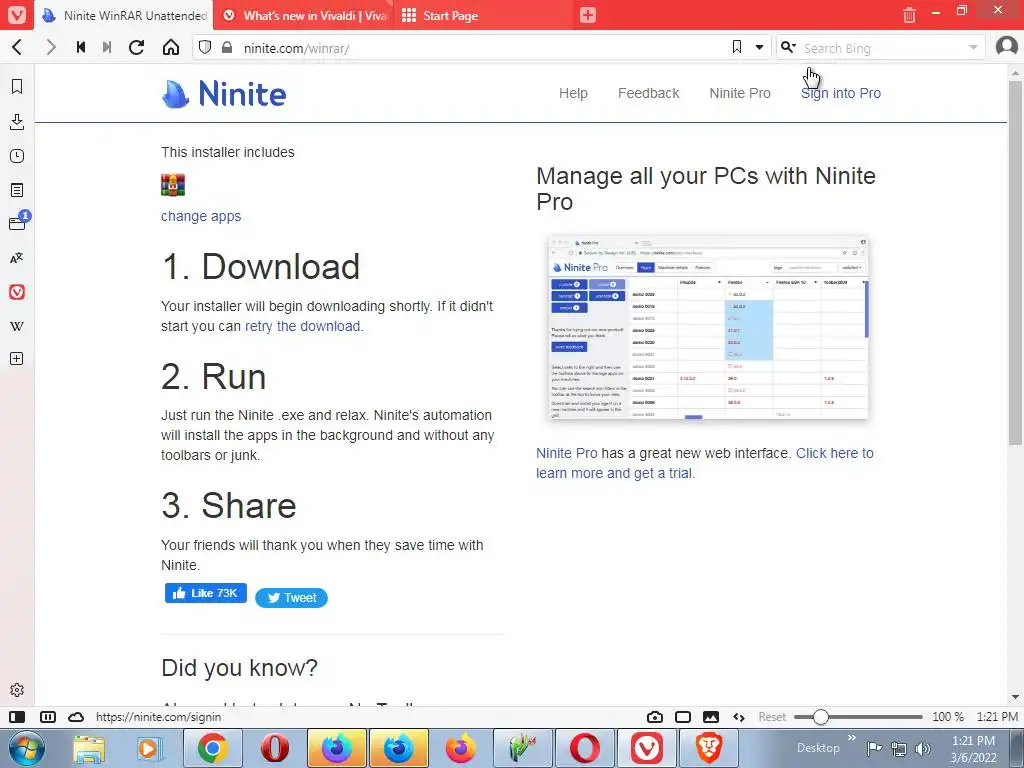Open the Translate panel in sidebar
Viewport: 1024px width, 768px height.
coord(17,258)
